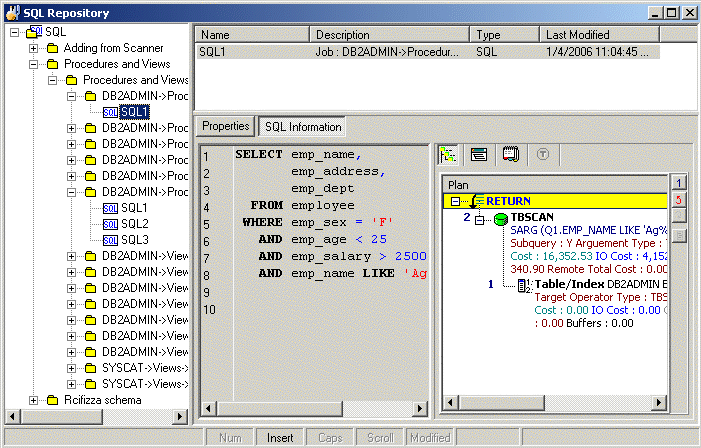The image size is (701, 448).
Task: Click the SQL3 item icon in the tree
Action: [x=110, y=240]
